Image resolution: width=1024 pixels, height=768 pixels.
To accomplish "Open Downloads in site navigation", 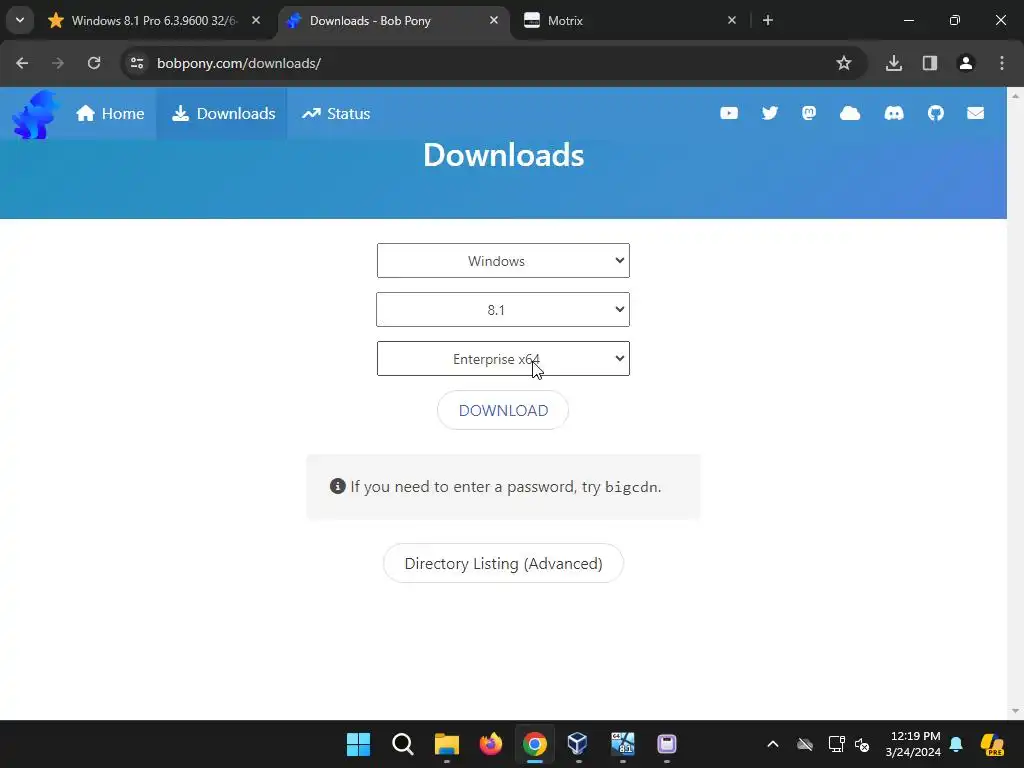I will (x=223, y=114).
